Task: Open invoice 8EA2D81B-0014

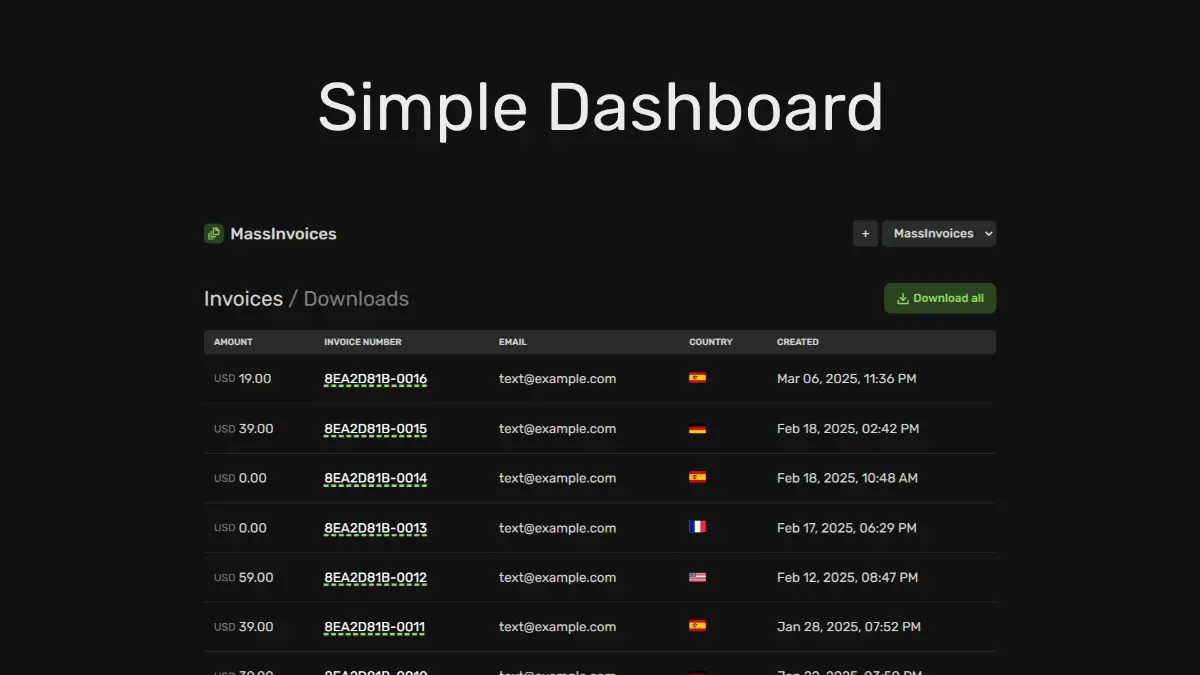Action: click(375, 478)
